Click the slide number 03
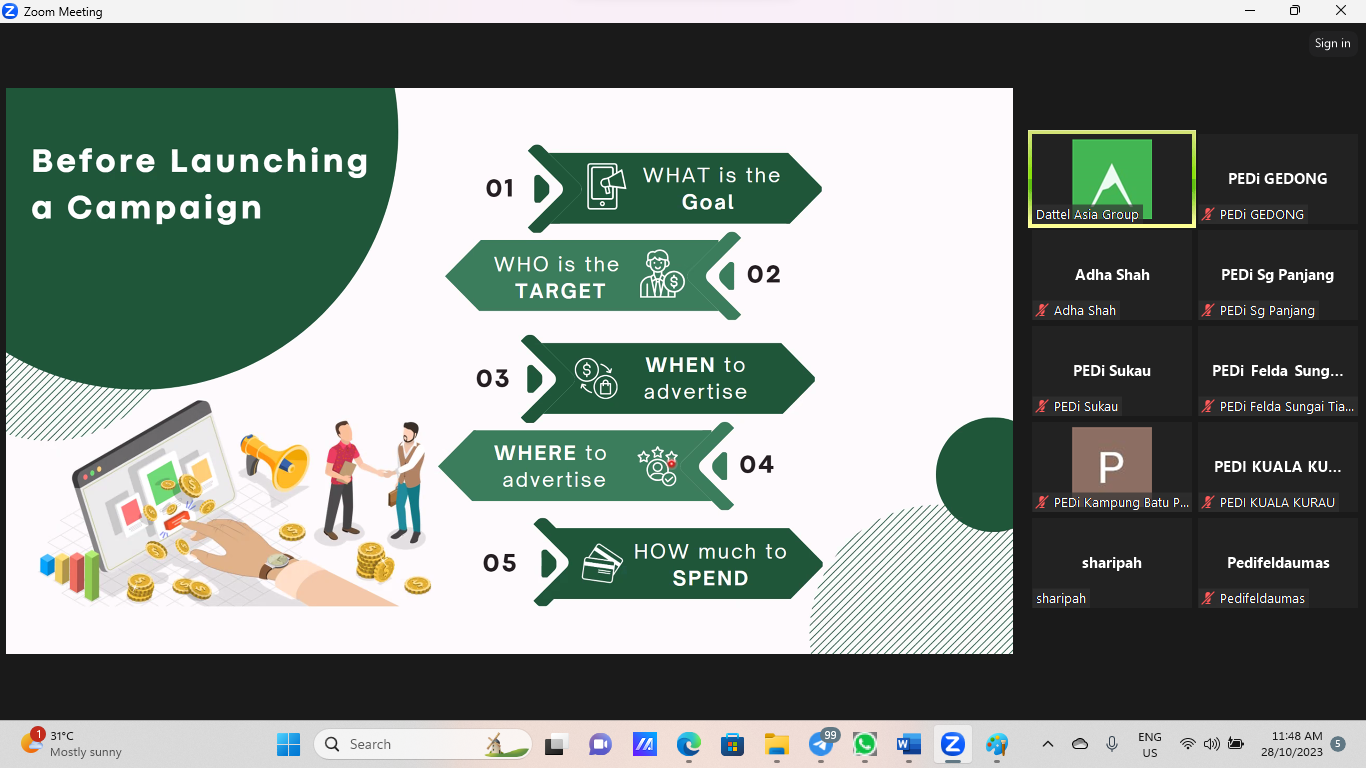The image size is (1366, 768). (x=493, y=379)
